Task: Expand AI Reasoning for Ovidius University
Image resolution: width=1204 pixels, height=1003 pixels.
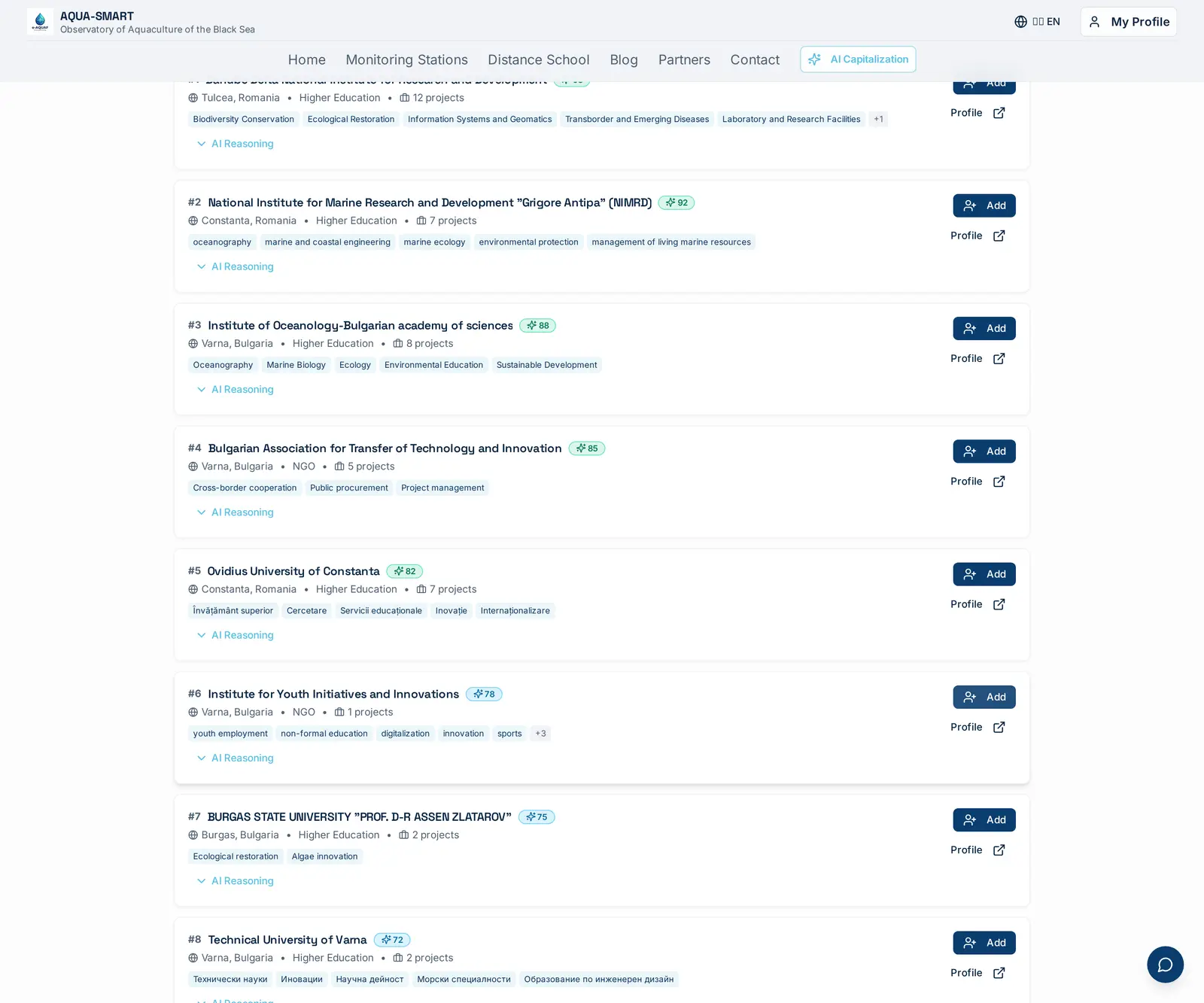Action: [235, 635]
